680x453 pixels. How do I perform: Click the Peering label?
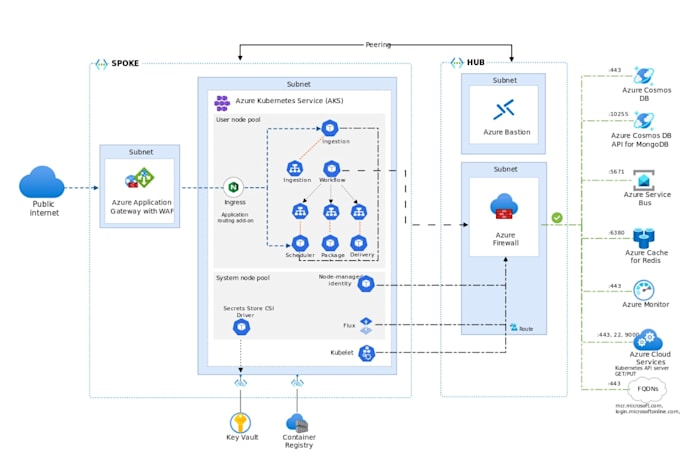[378, 45]
